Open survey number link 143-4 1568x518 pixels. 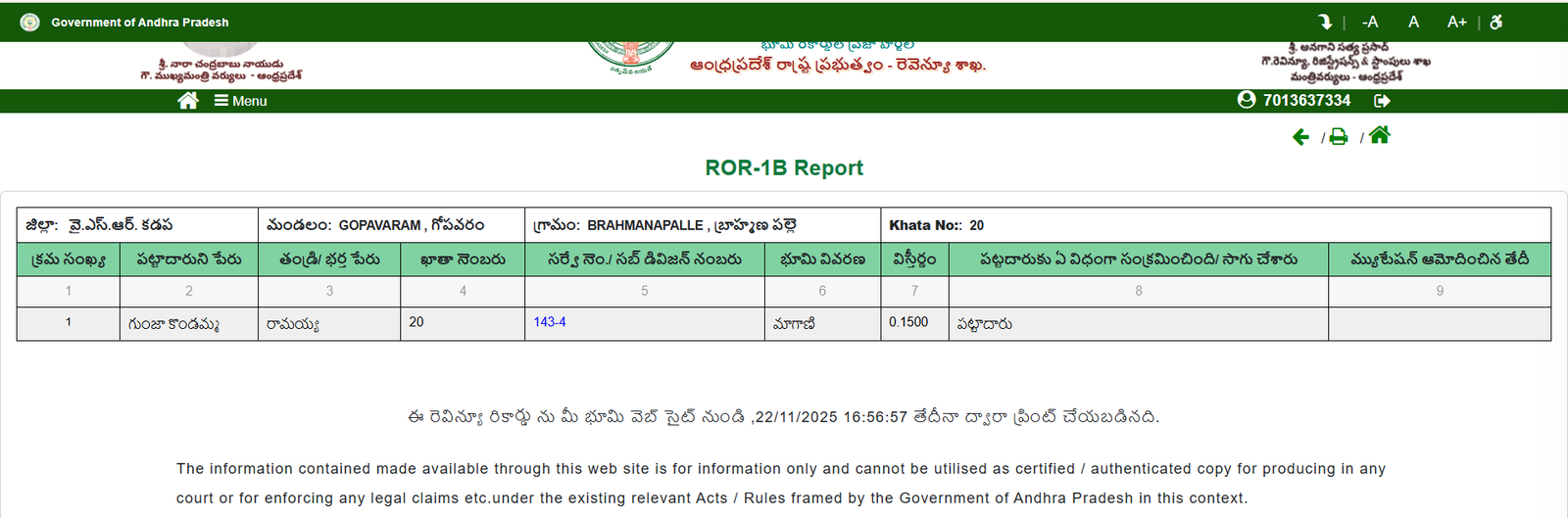[550, 322]
